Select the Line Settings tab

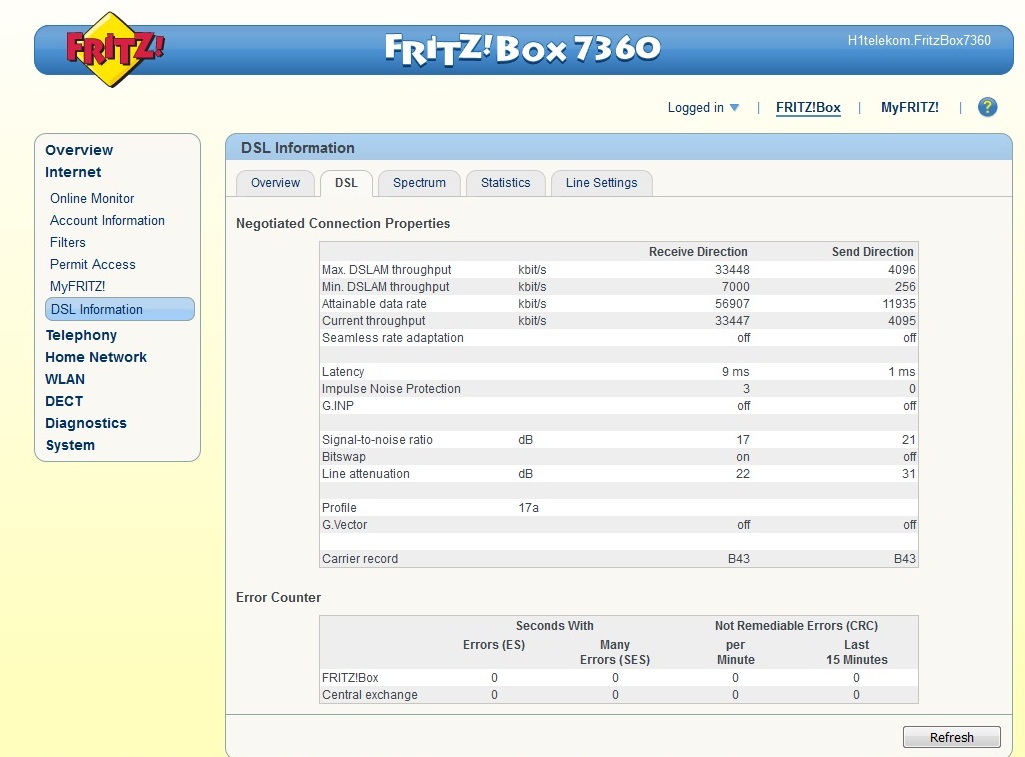[x=601, y=183]
